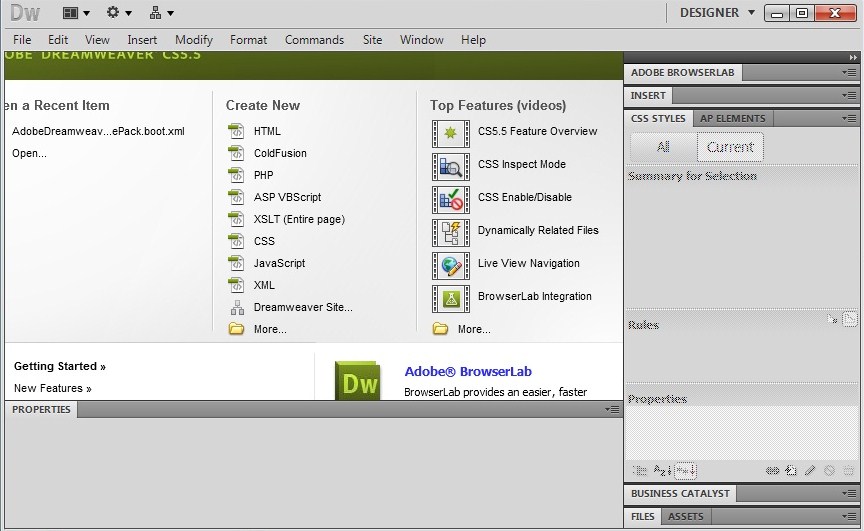The width and height of the screenshot is (864, 531).
Task: Click the Dynamically Related Files video icon
Action: point(451,232)
